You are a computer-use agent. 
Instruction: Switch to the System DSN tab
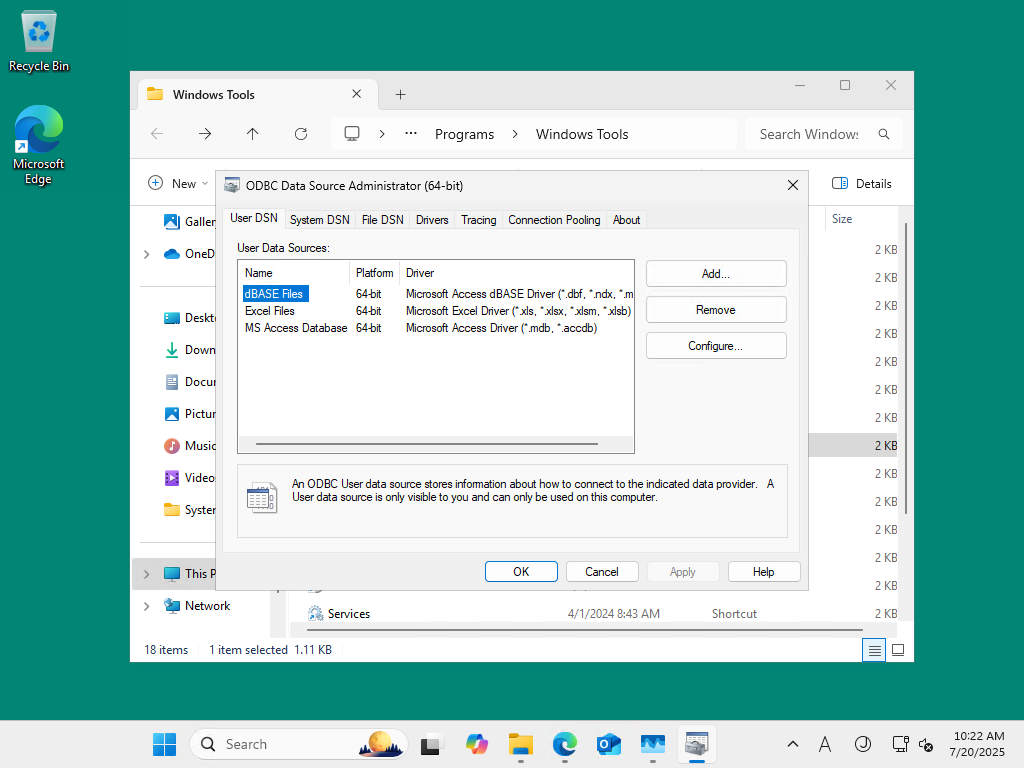point(319,220)
